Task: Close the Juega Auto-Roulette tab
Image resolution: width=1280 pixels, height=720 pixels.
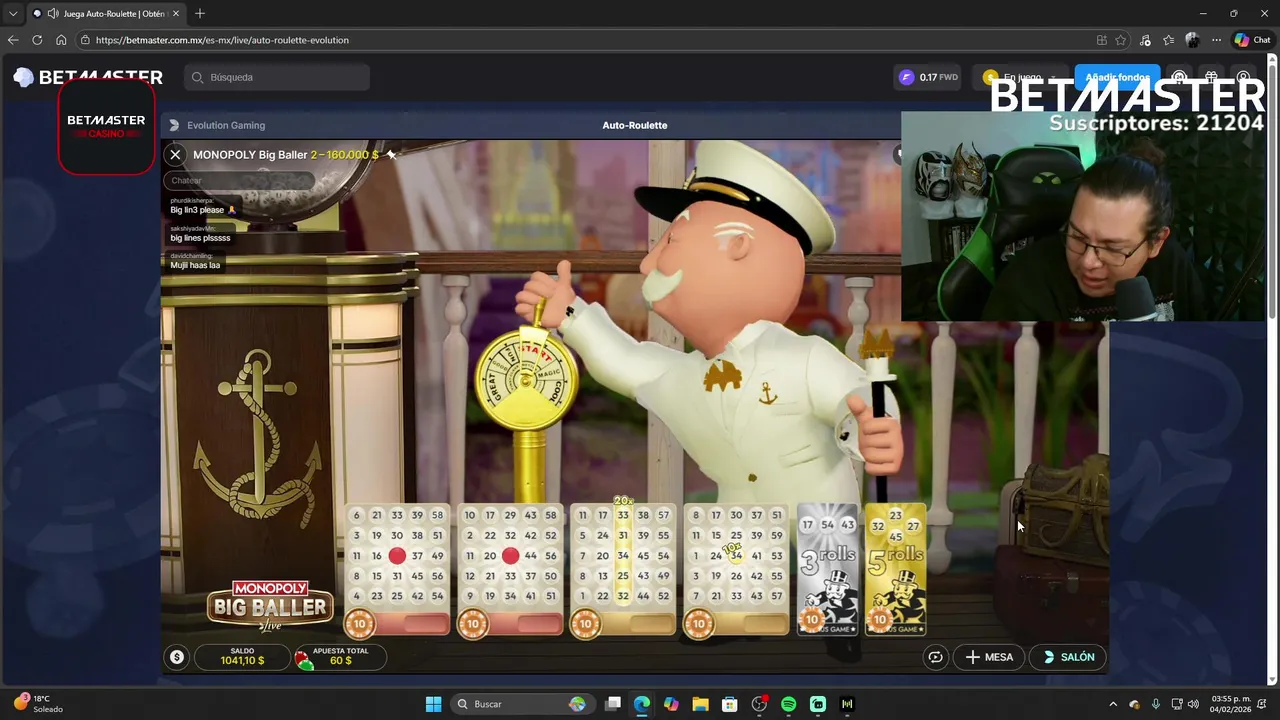Action: point(176,14)
